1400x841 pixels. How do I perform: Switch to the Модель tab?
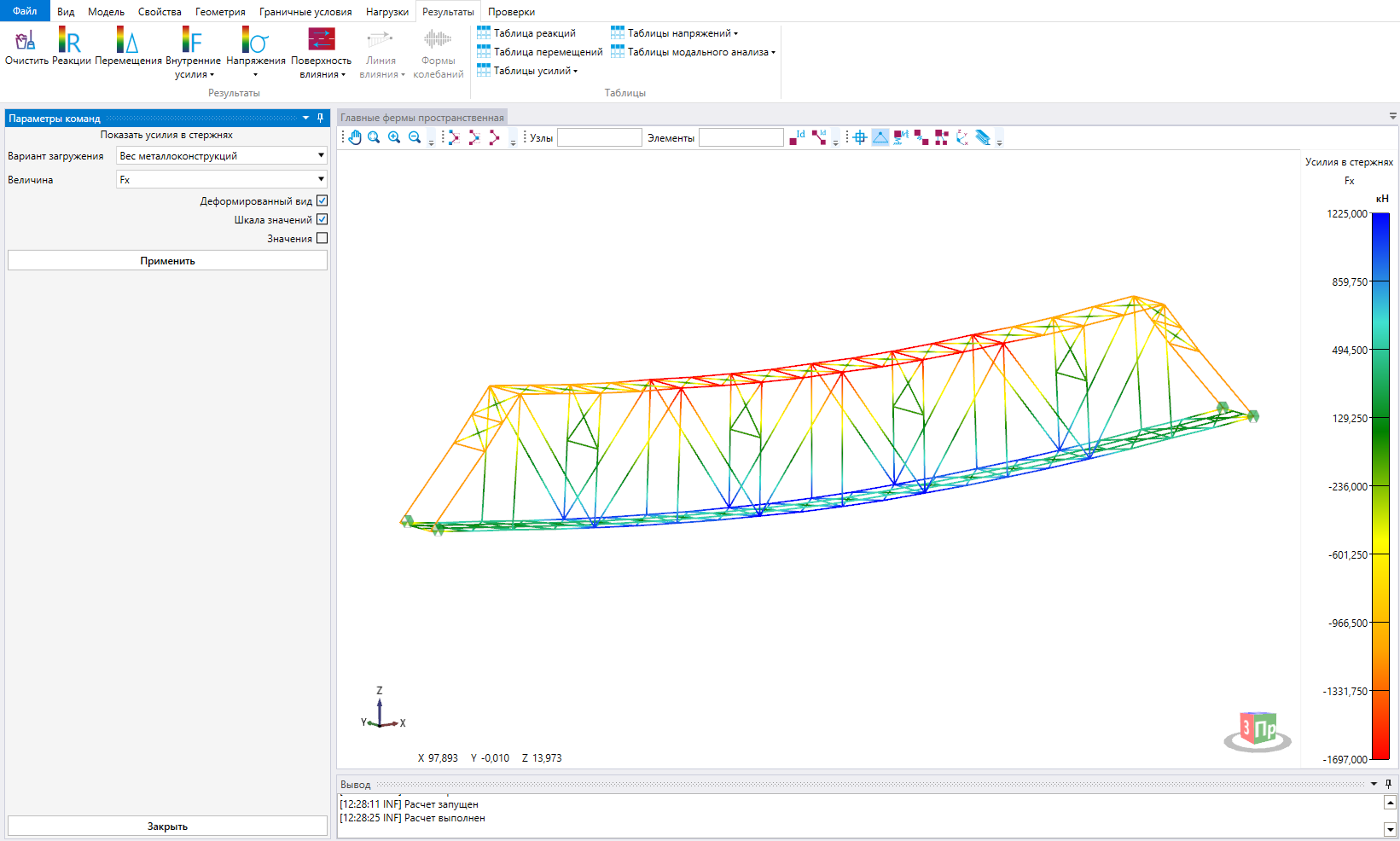tap(106, 12)
